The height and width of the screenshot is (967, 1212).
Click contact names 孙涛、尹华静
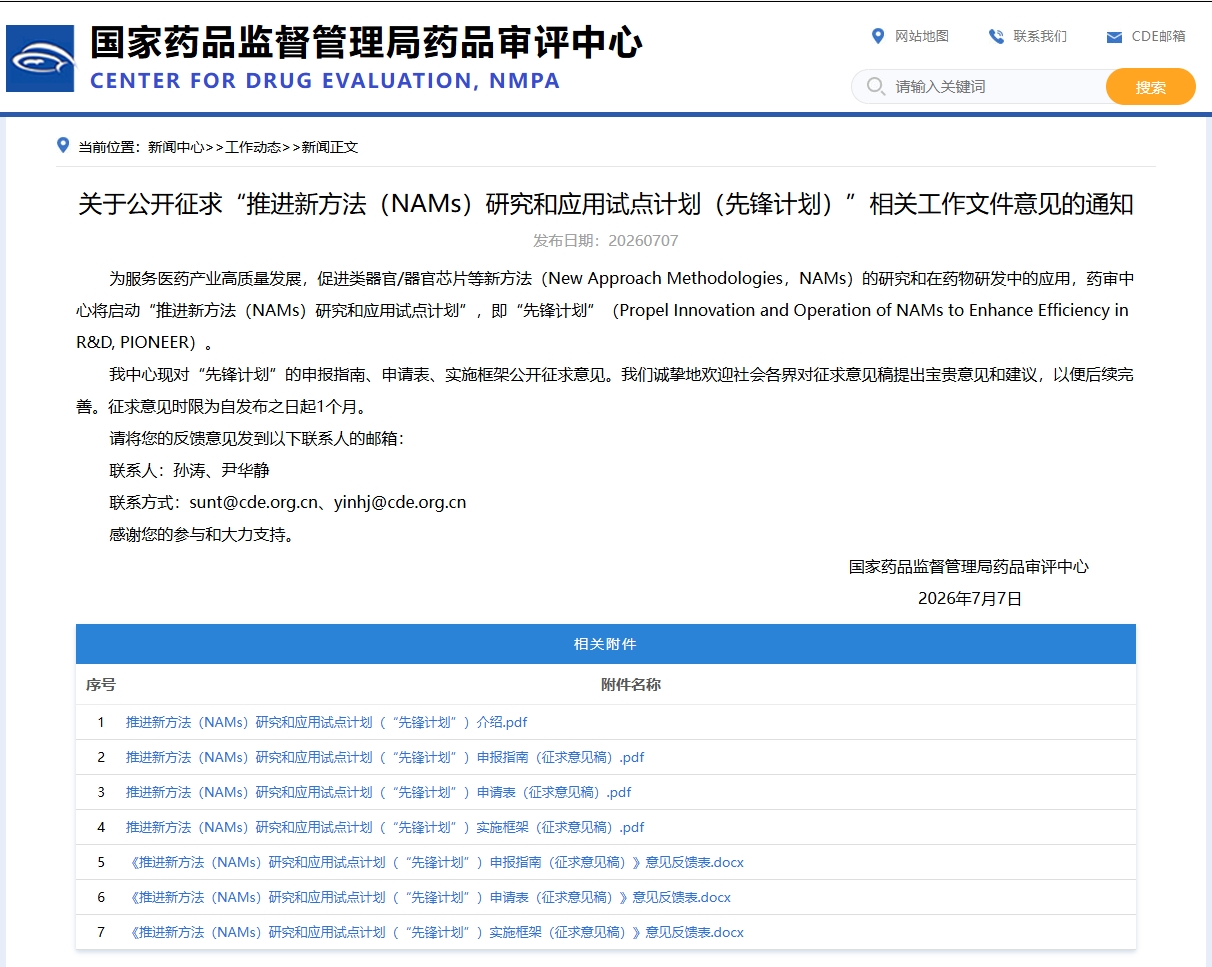[x=221, y=470]
